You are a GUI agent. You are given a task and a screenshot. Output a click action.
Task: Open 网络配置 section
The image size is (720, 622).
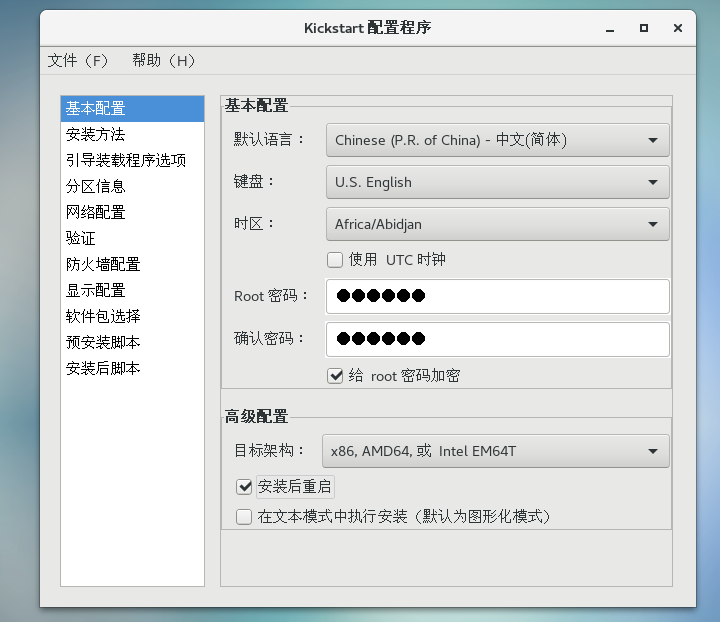[x=132, y=212]
